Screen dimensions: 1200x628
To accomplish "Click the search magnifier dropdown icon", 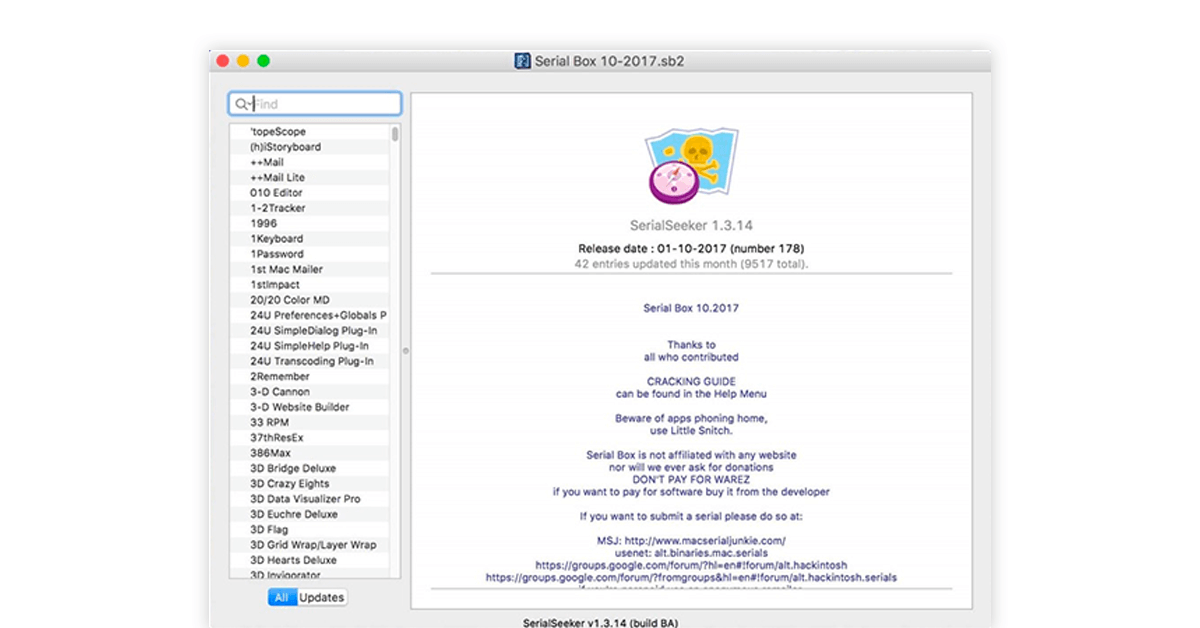I will (x=242, y=104).
